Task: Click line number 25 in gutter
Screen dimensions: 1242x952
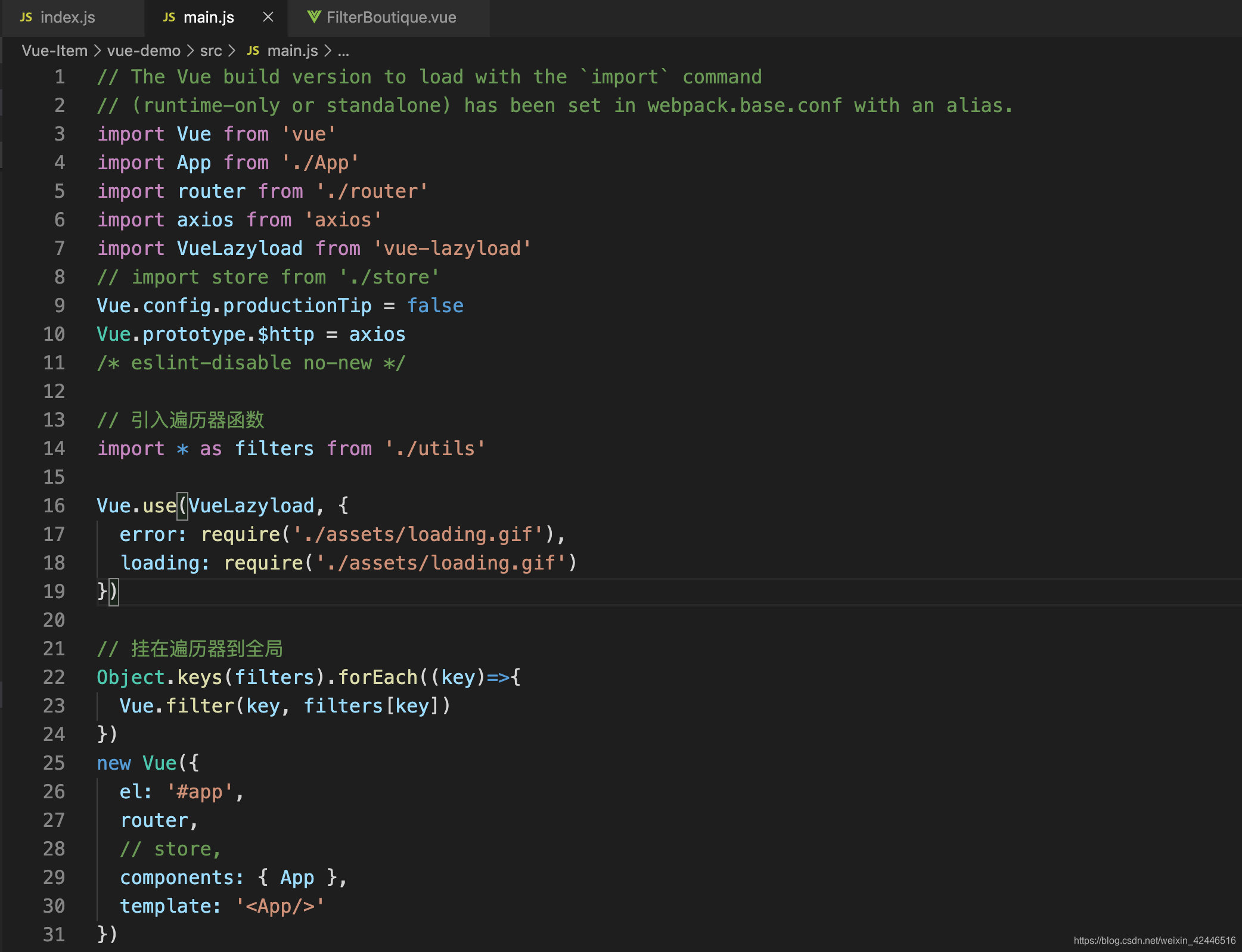Action: pos(54,763)
